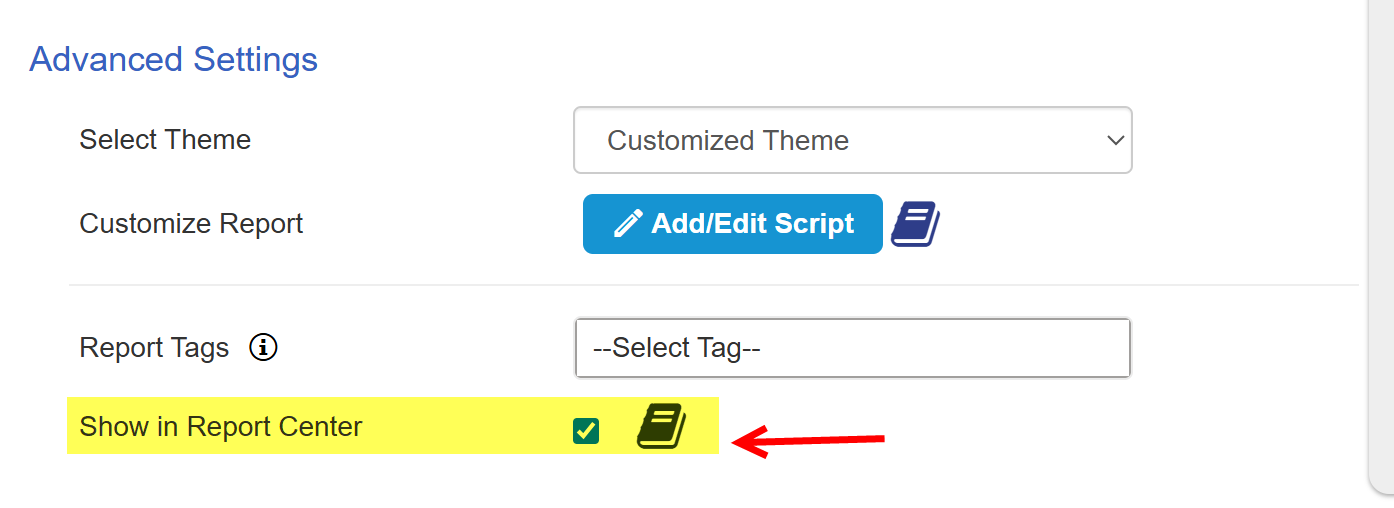Image resolution: width=1394 pixels, height=508 pixels.
Task: Click the Select Theme label
Action: [165, 139]
